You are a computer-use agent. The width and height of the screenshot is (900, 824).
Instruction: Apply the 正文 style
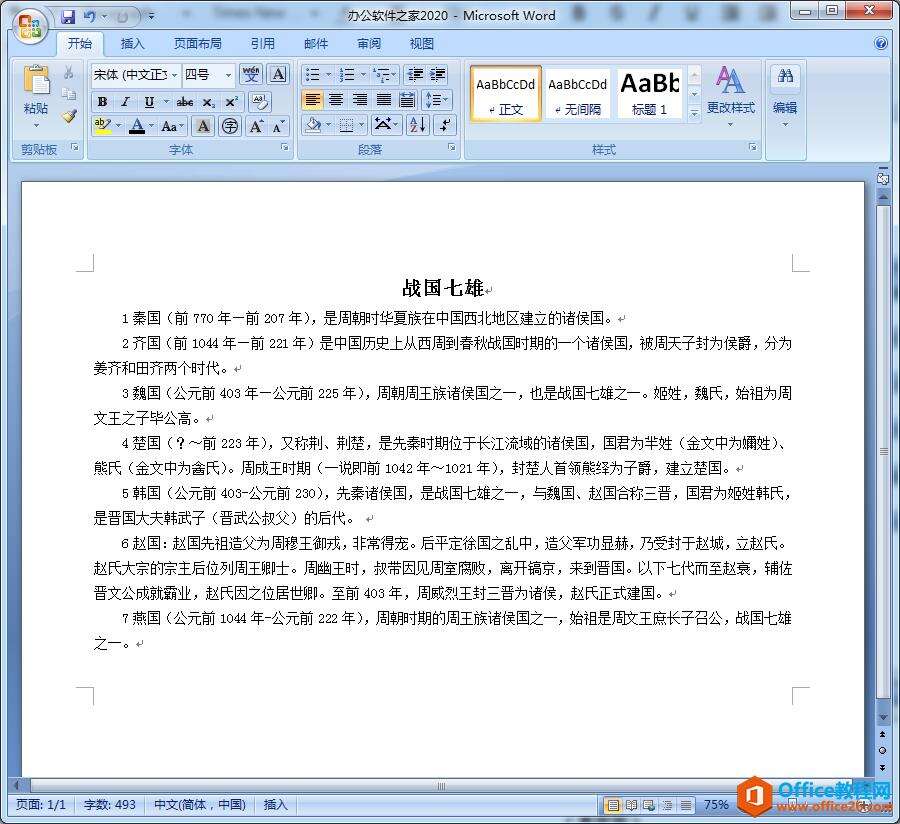click(506, 94)
